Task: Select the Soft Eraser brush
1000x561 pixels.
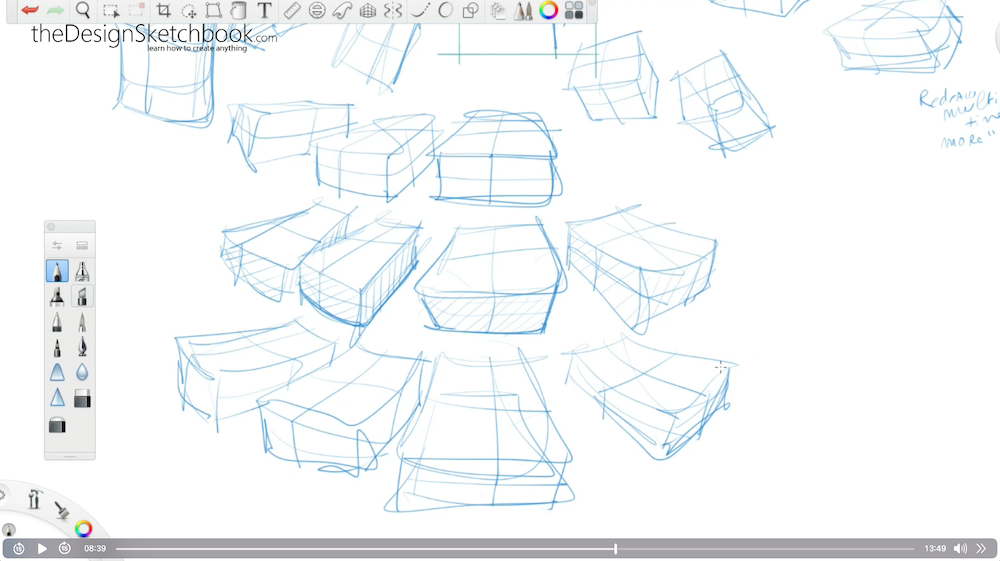Action: coord(57,425)
